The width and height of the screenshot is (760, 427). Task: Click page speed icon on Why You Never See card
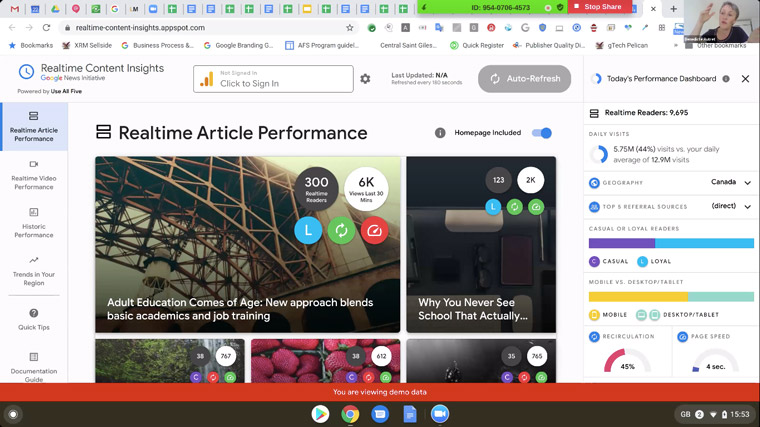[x=536, y=207]
